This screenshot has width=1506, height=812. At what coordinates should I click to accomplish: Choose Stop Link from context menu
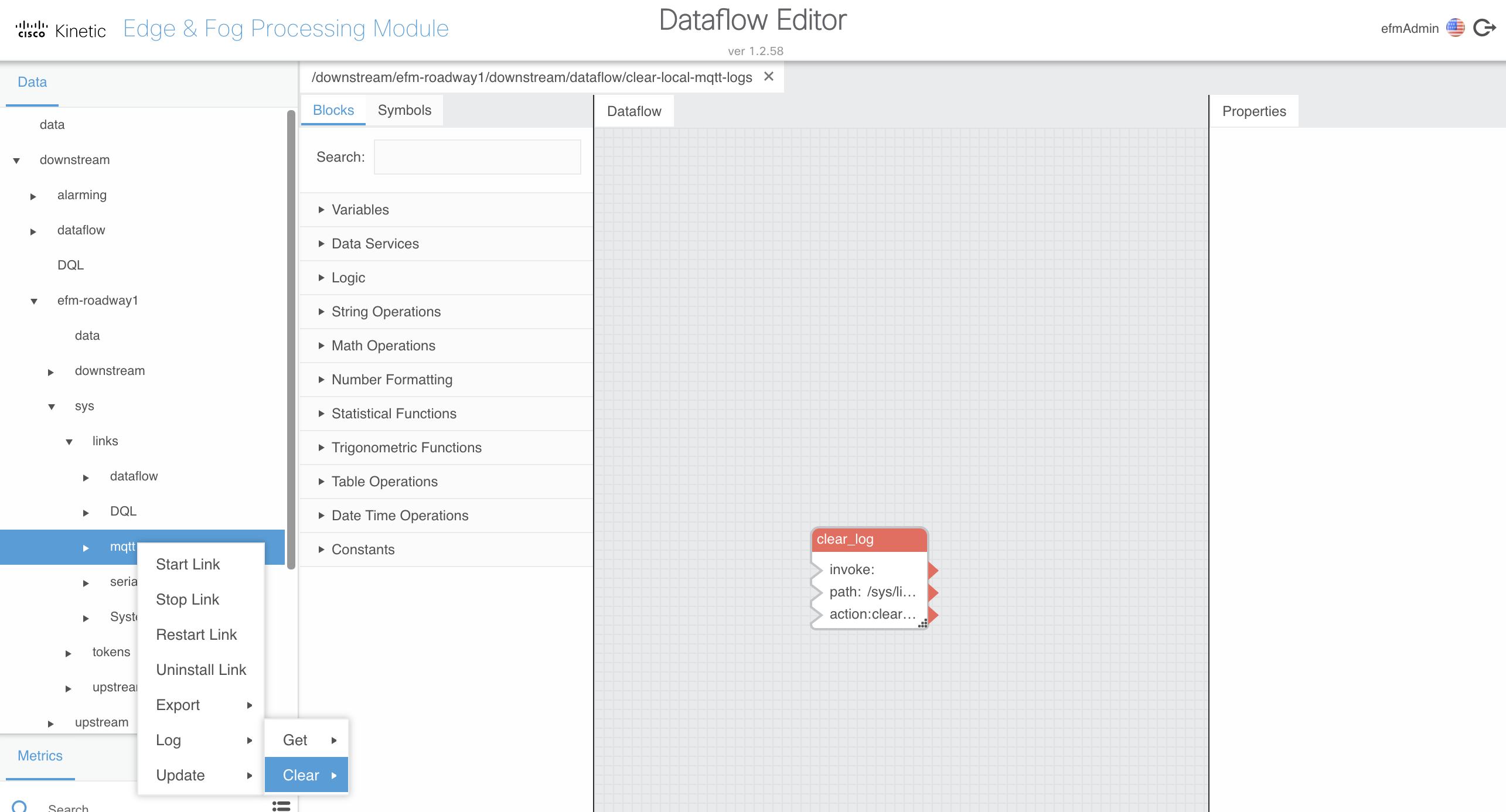pyautogui.click(x=201, y=599)
